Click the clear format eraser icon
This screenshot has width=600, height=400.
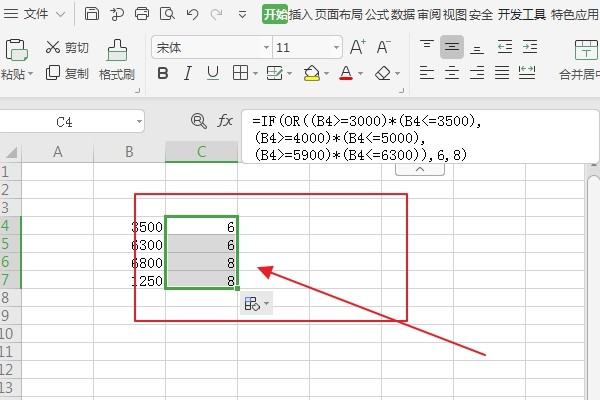[x=383, y=73]
